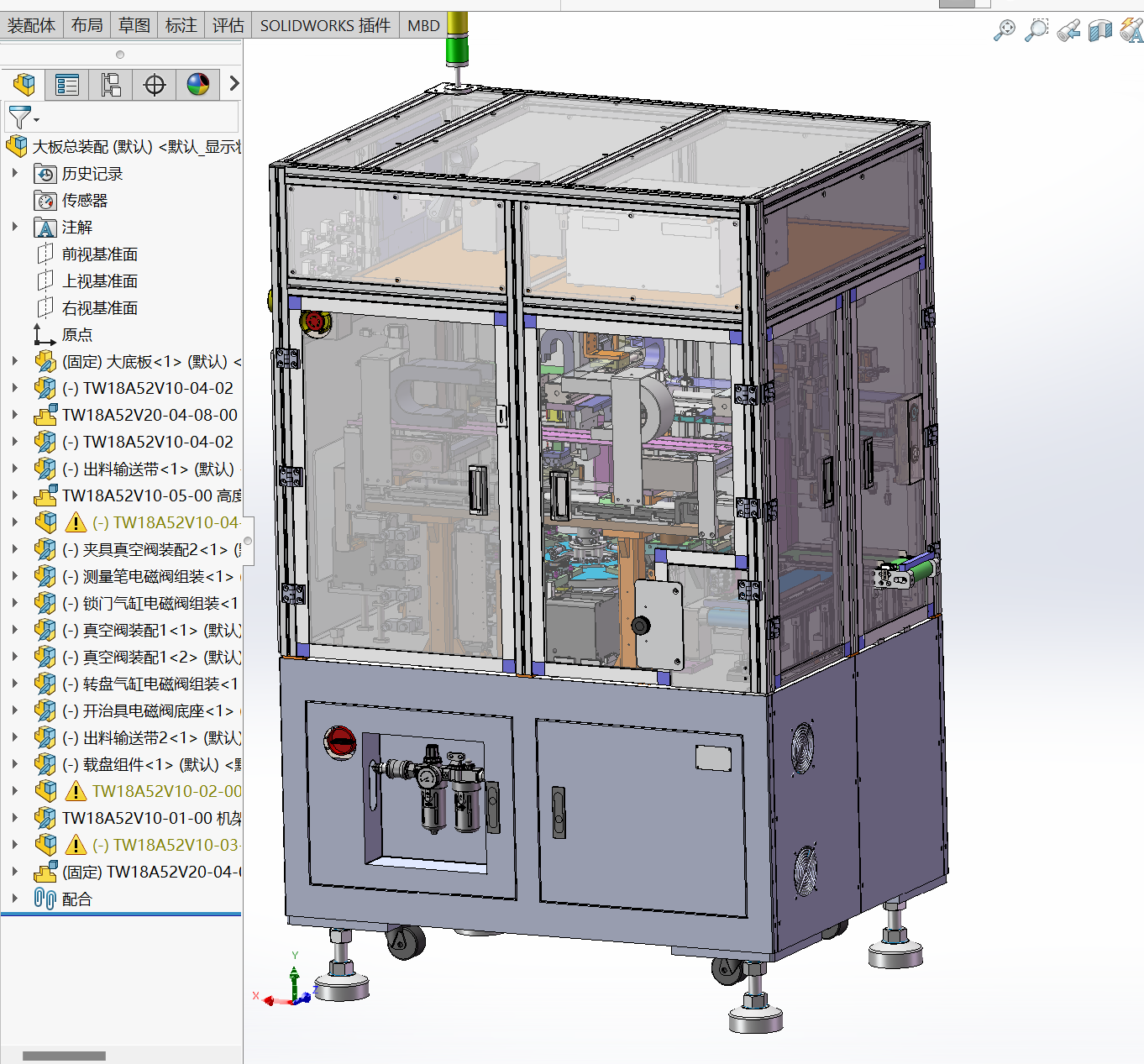Viewport: 1144px width, 1064px height.
Task: Open the ConfigurationManager tab icon
Action: point(111,85)
